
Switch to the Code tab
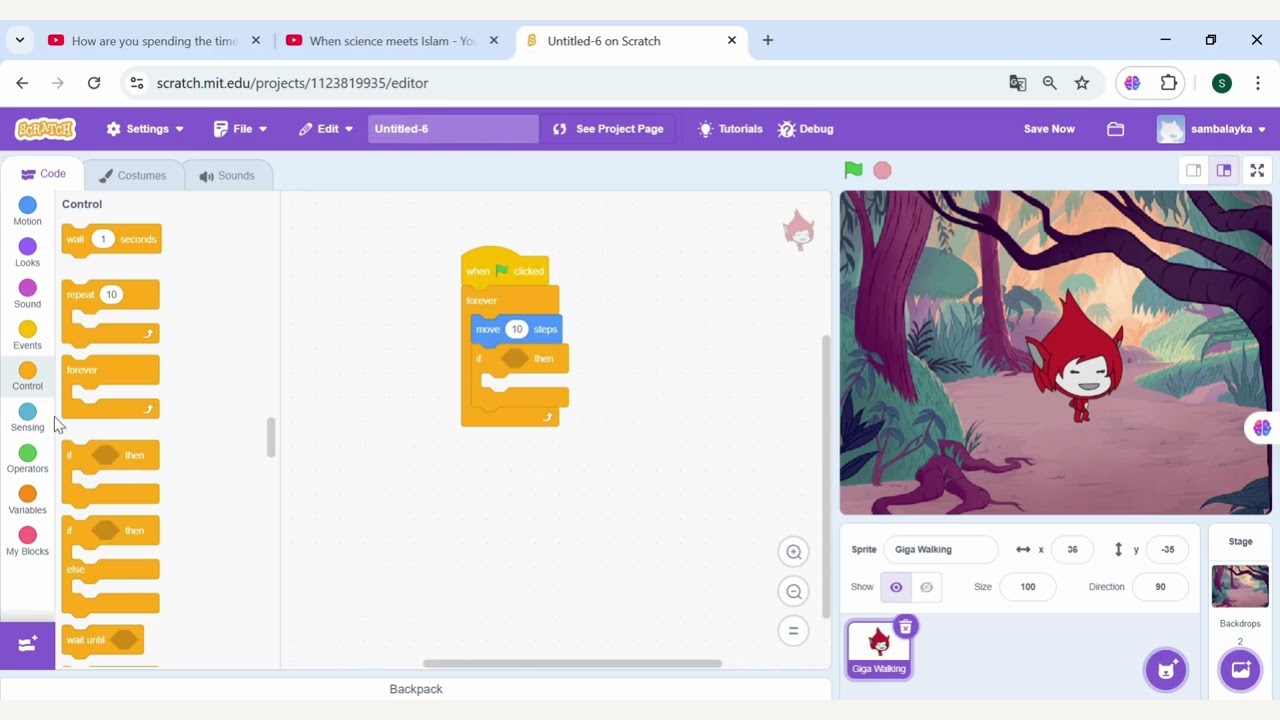43,174
